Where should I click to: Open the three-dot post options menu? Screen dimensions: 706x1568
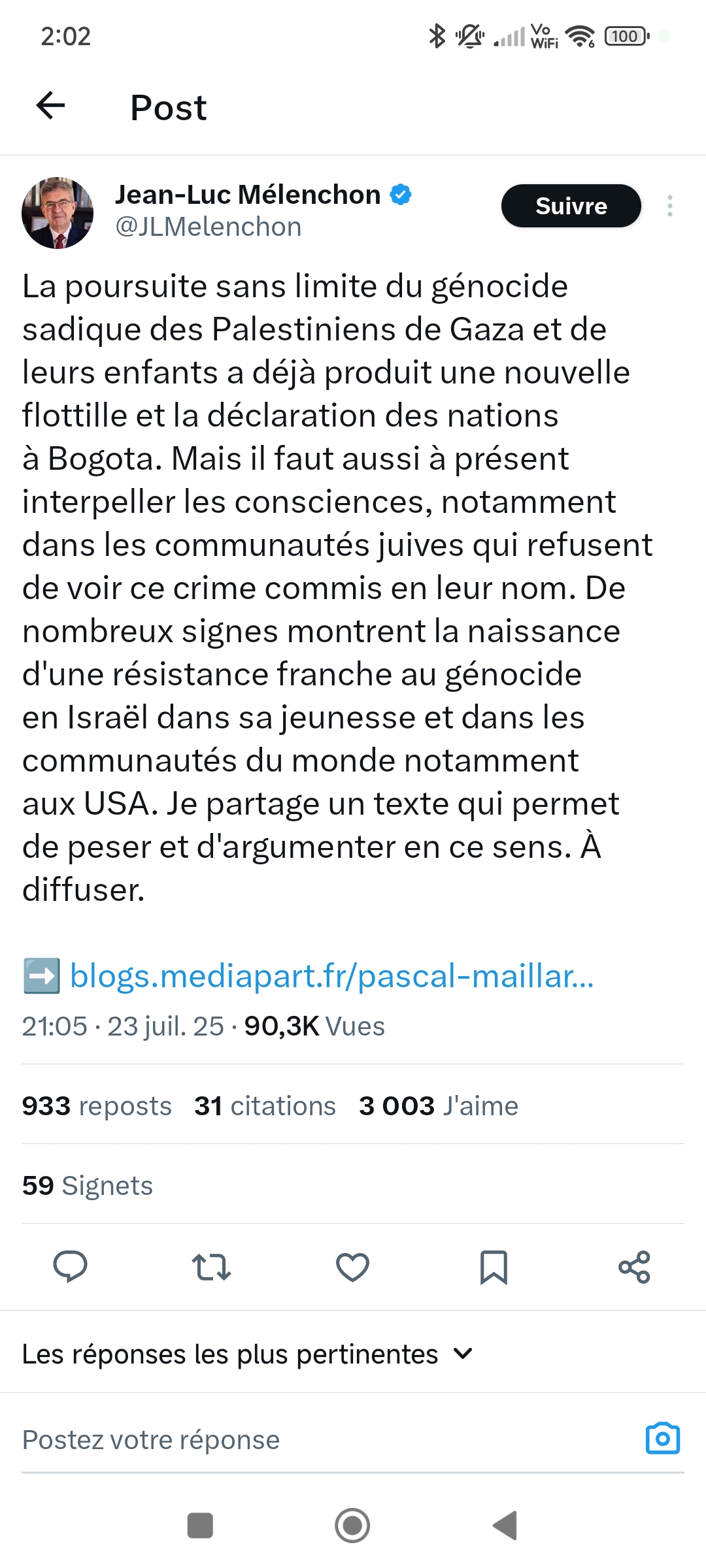(x=669, y=206)
